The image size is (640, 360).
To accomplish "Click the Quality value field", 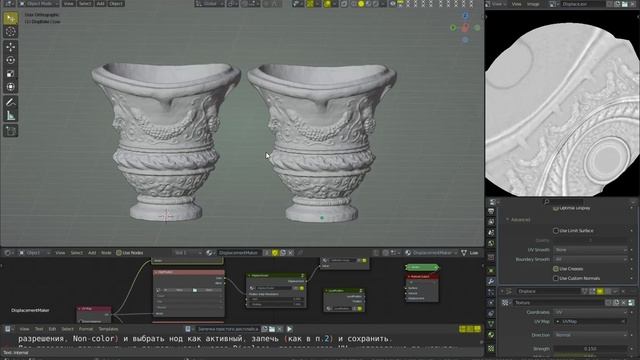I will click(x=591, y=240).
